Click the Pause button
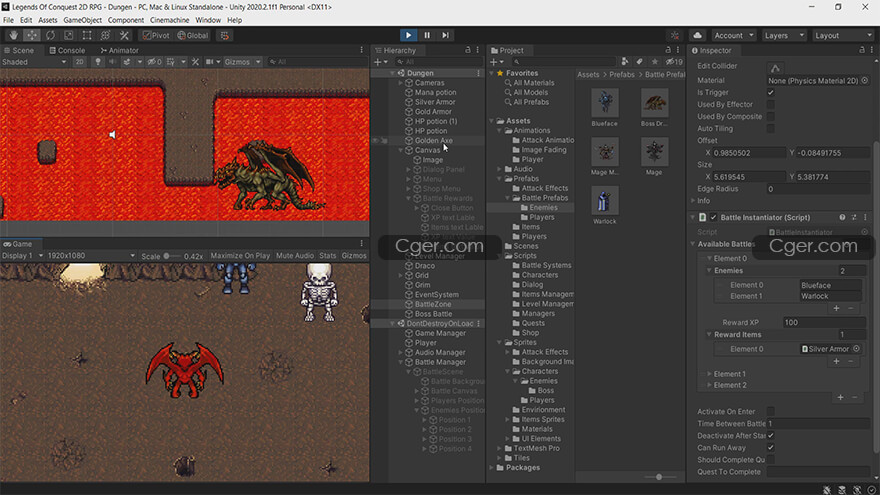The image size is (880, 495). [x=427, y=35]
